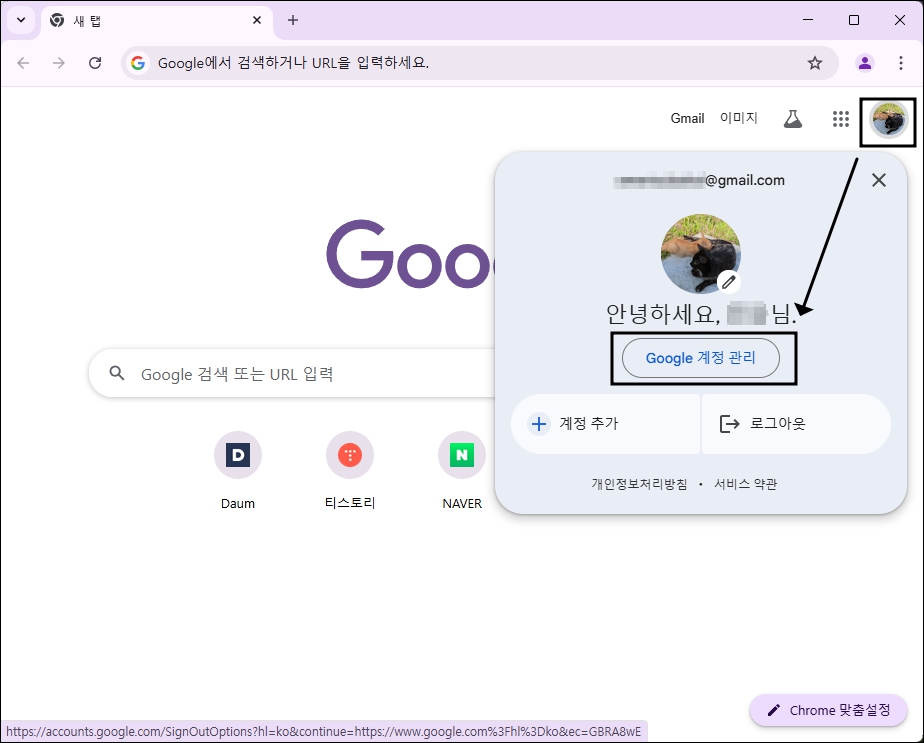Click the bookmark star in address bar
This screenshot has height=743, width=924.
pyautogui.click(x=815, y=62)
